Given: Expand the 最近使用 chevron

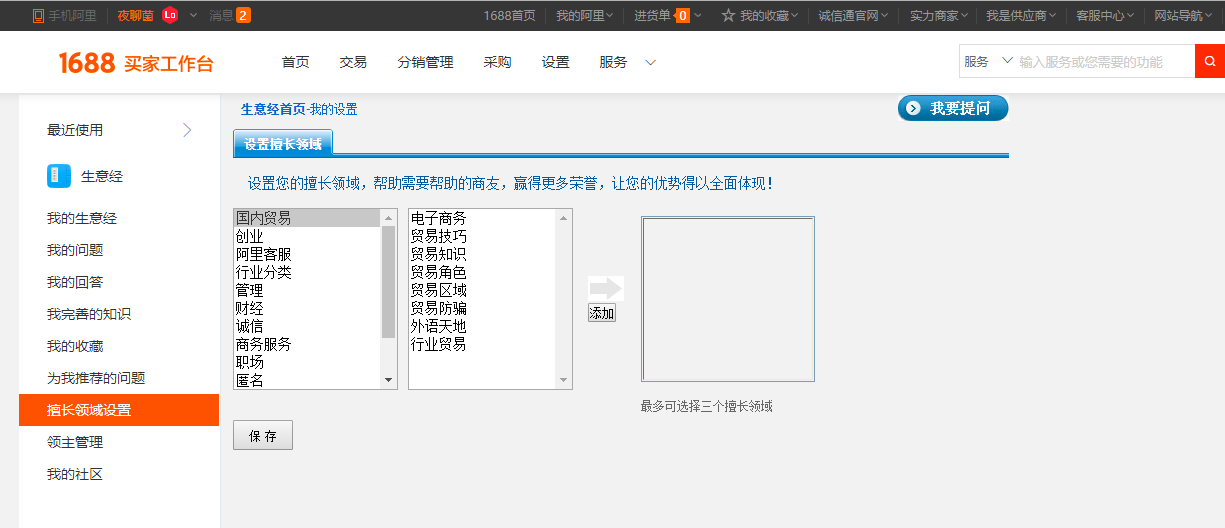Looking at the screenshot, I should coord(187,130).
